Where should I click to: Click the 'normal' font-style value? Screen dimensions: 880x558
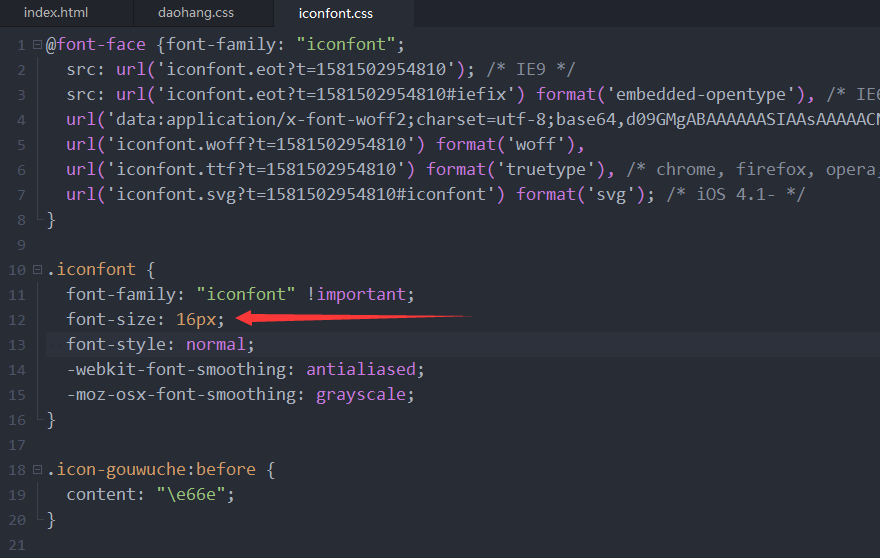[x=216, y=344]
